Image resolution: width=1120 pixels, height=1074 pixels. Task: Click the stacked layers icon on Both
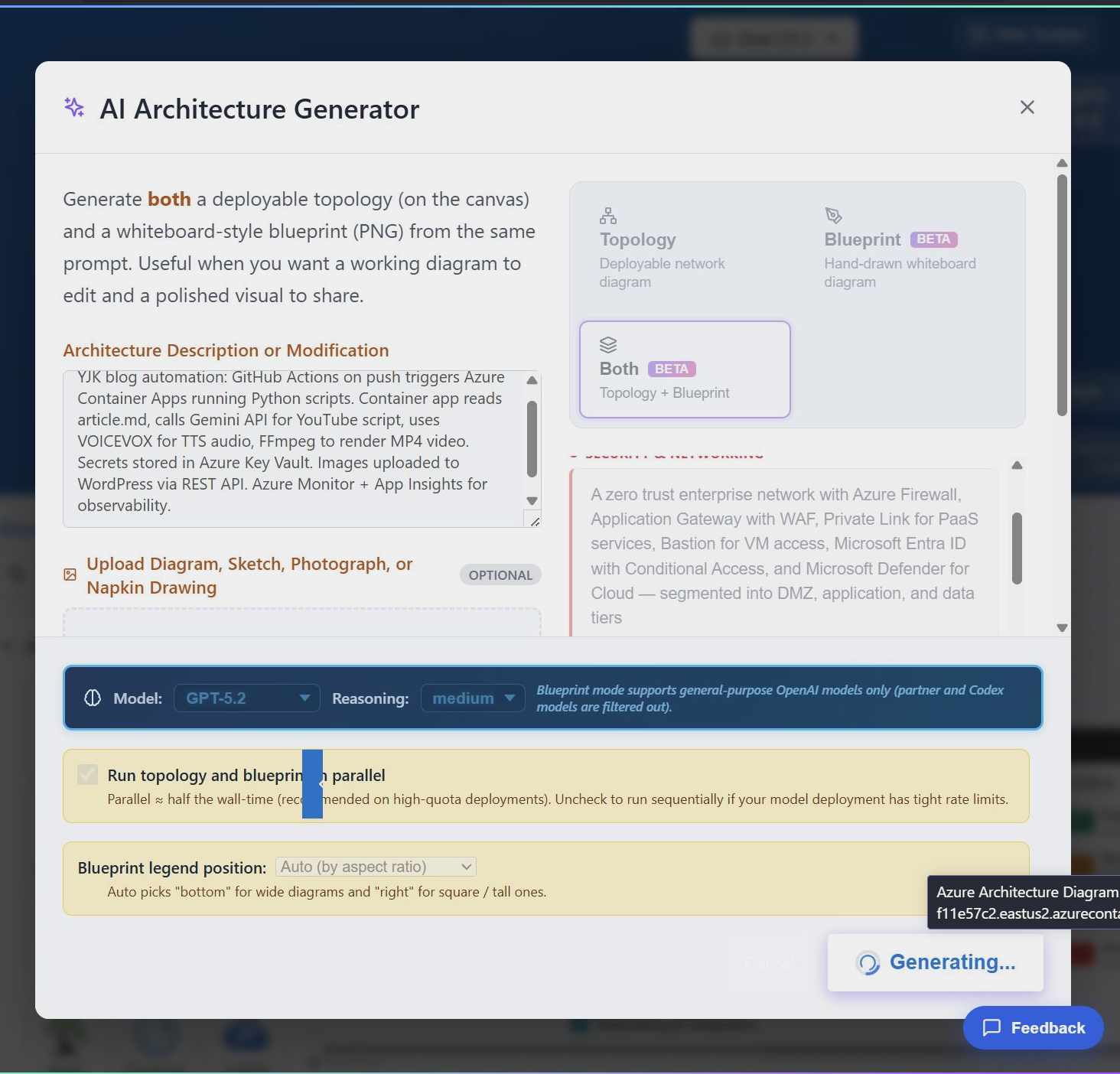point(608,345)
